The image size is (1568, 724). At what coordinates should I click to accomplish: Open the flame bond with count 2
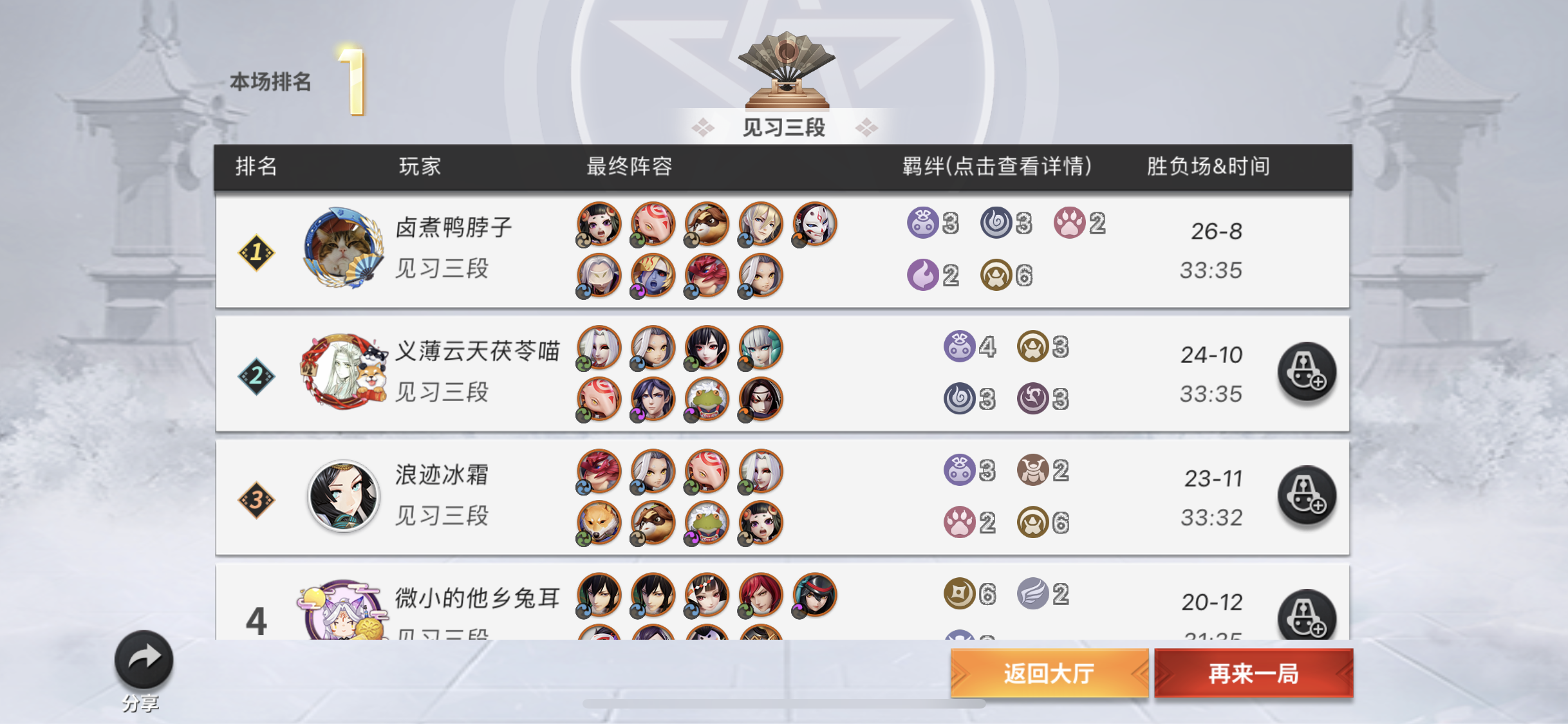click(922, 275)
